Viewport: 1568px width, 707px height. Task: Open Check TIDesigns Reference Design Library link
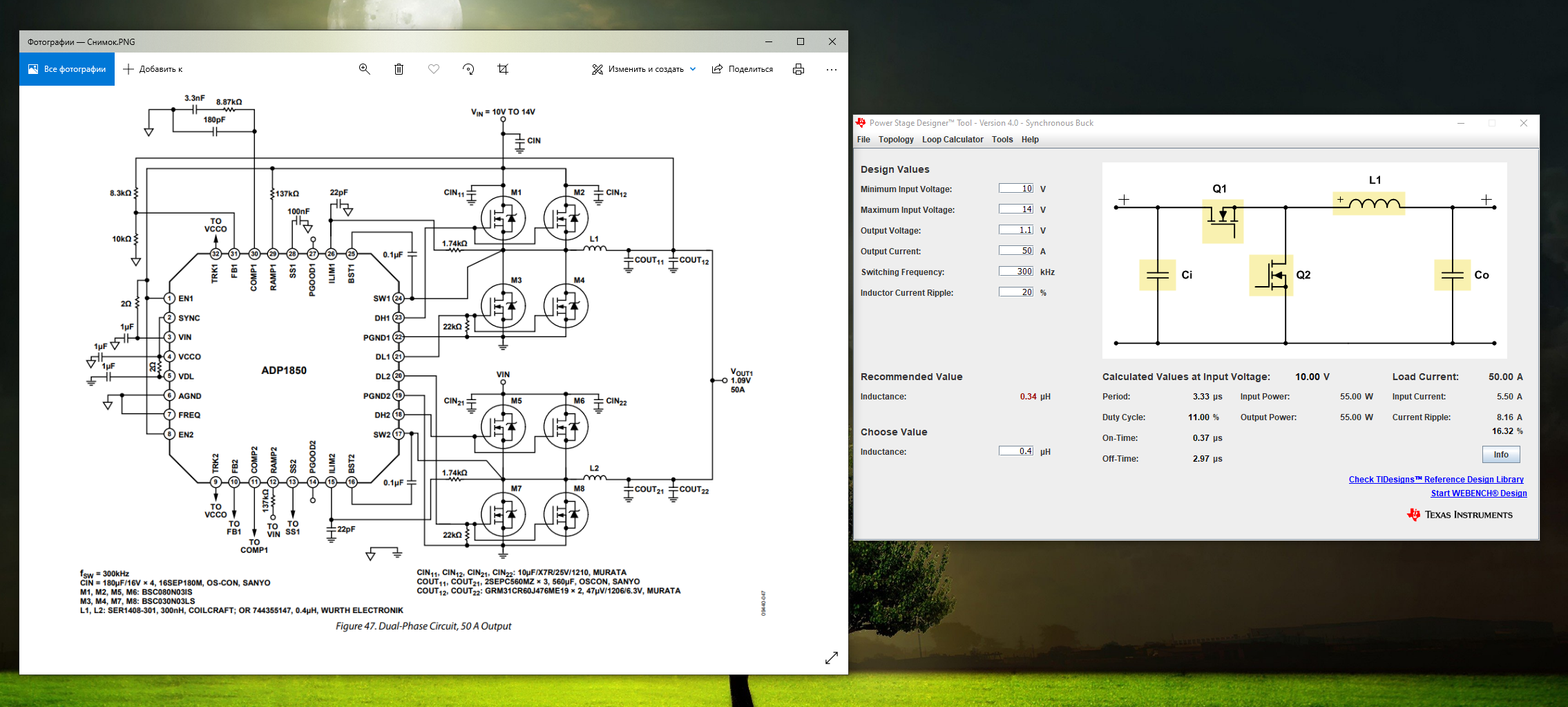[x=1436, y=480]
